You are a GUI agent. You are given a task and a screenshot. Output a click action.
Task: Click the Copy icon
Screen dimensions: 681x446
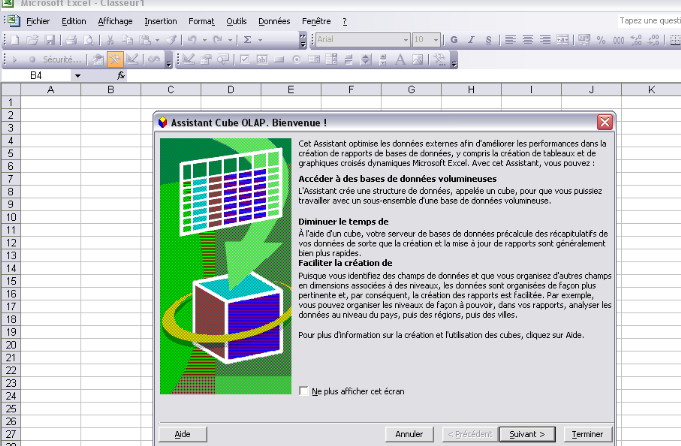[x=127, y=40]
